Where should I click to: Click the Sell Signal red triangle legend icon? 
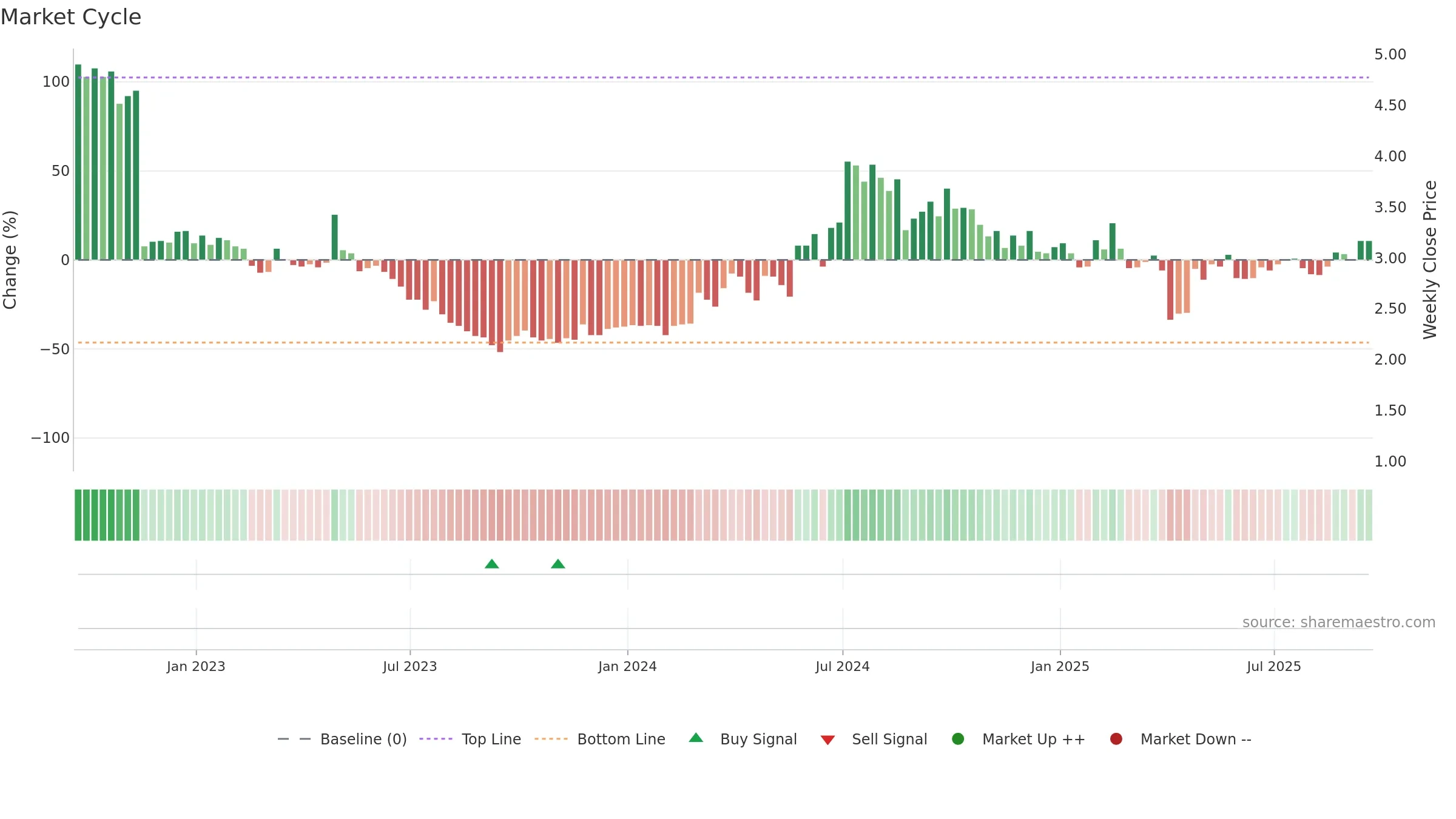tap(827, 740)
